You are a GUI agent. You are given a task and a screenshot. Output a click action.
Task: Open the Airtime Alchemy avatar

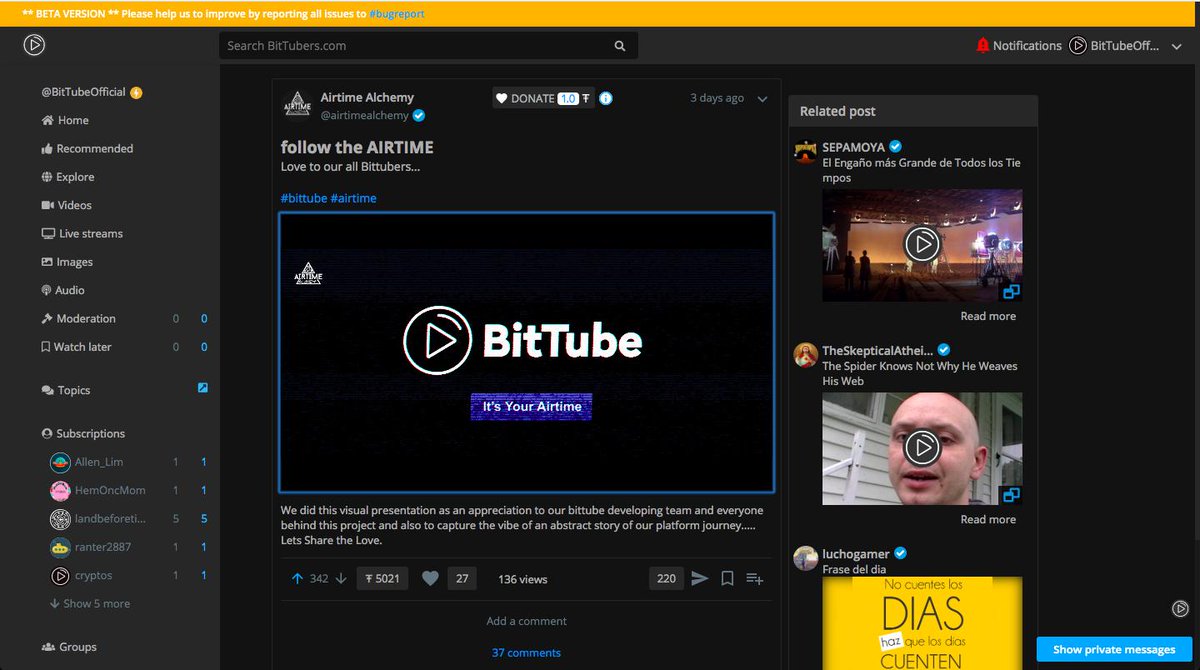click(297, 103)
